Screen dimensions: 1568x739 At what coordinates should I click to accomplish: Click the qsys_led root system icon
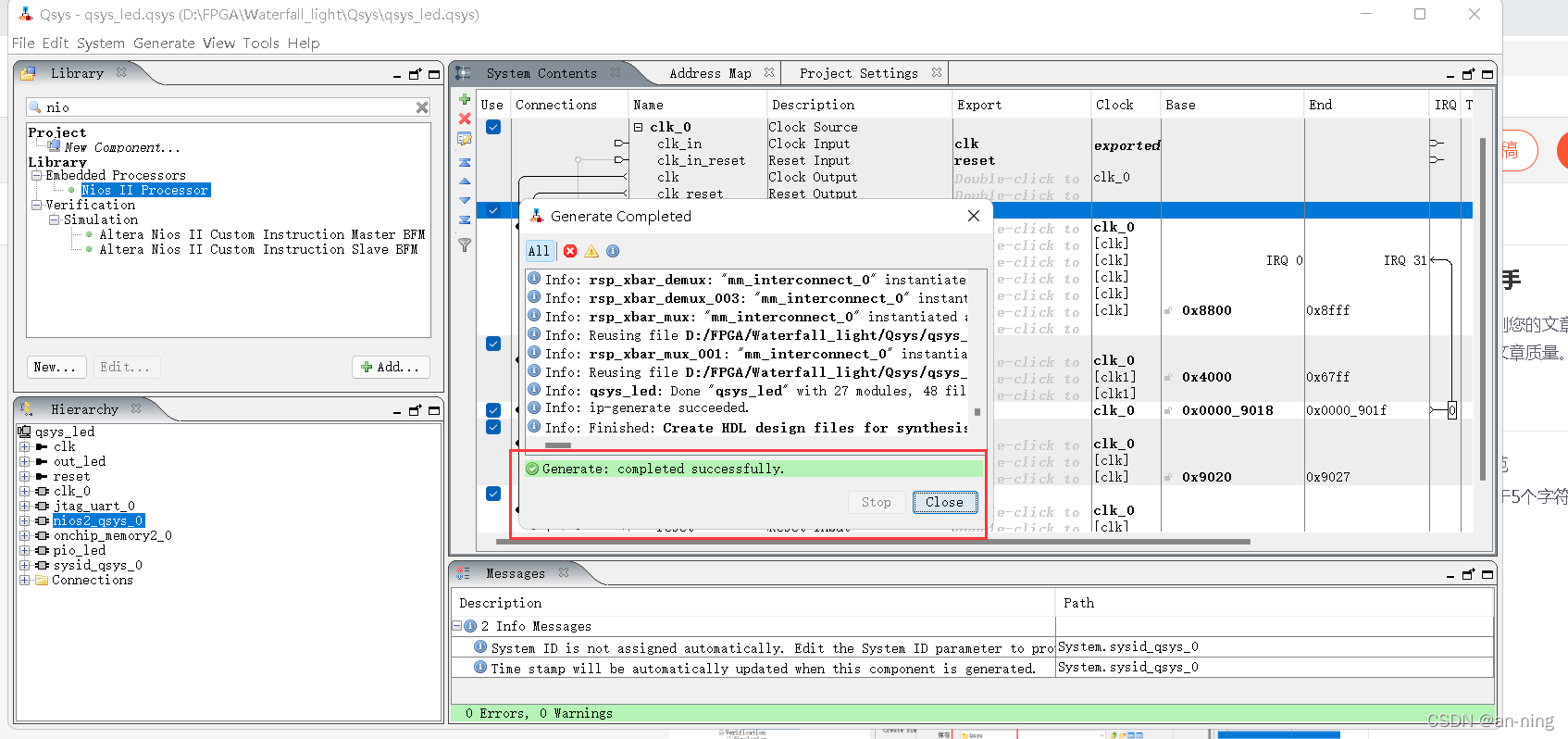(x=25, y=432)
